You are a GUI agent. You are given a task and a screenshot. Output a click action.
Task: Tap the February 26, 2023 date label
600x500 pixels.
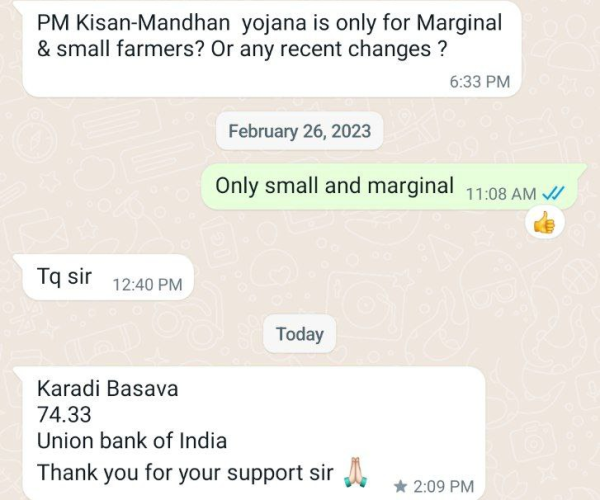click(x=300, y=131)
